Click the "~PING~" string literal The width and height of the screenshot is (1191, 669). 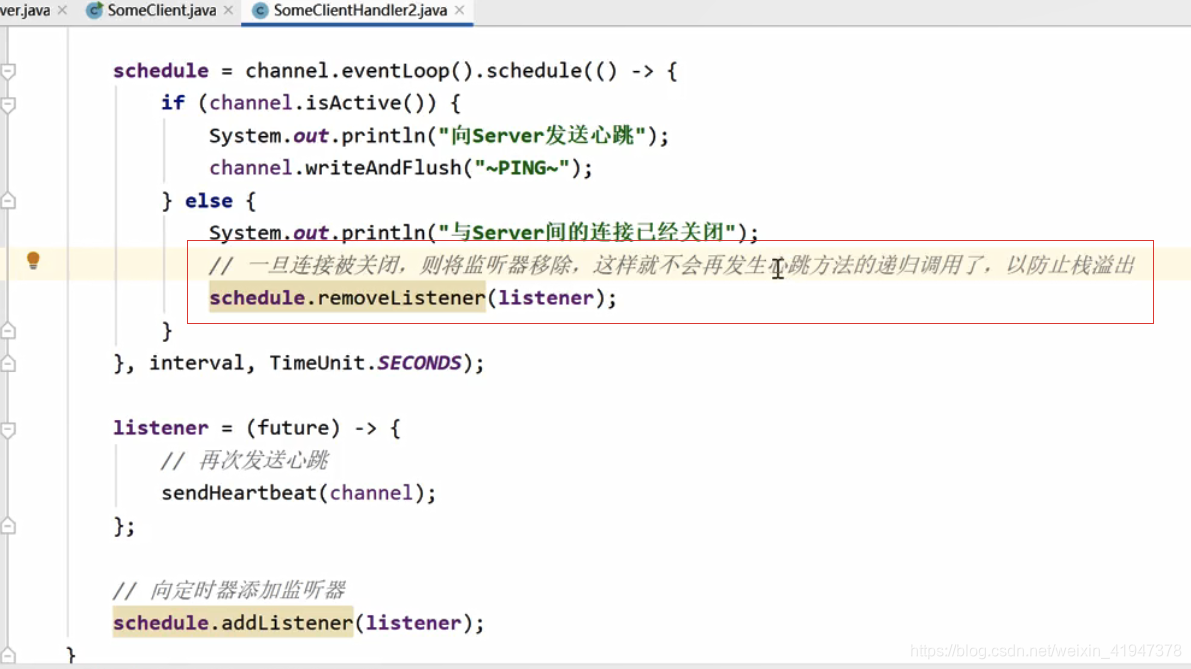click(x=522, y=168)
